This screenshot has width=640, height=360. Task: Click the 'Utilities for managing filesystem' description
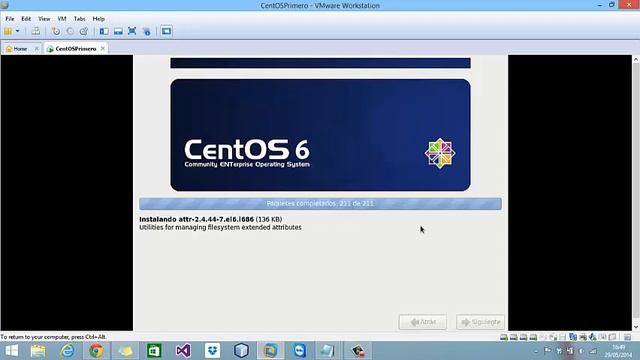pyautogui.click(x=220, y=227)
